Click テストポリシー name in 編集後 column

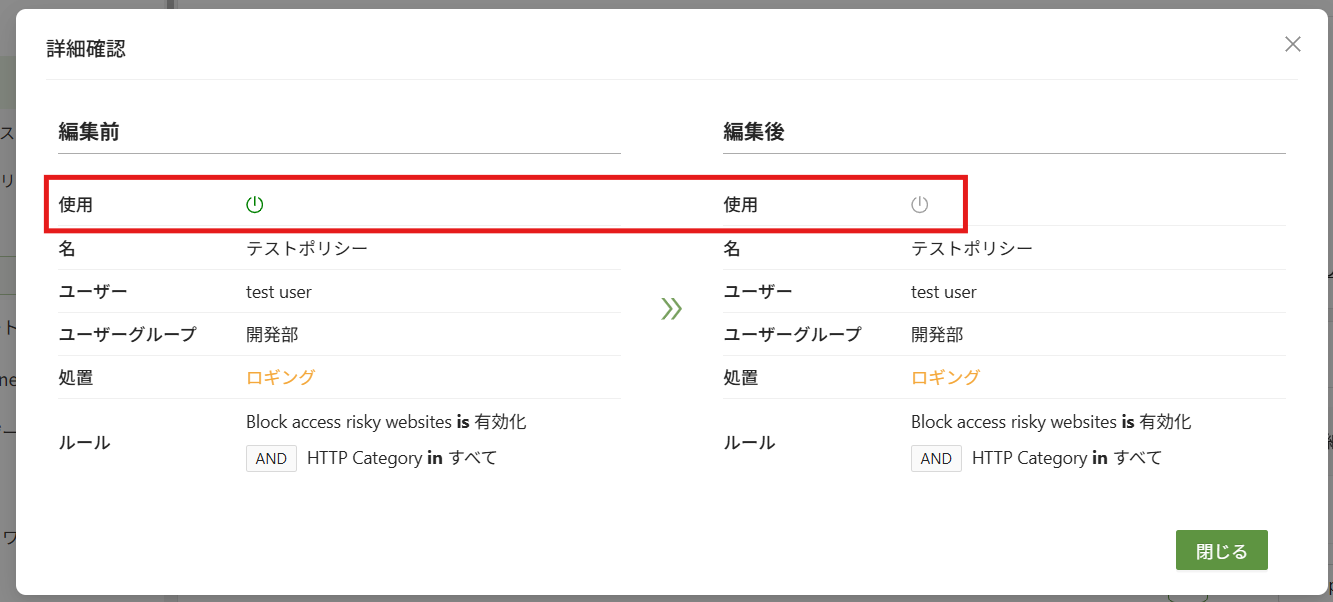[972, 248]
